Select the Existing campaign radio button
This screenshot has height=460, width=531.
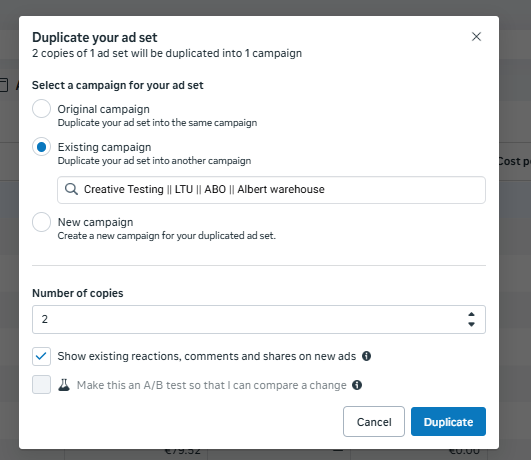click(x=41, y=147)
